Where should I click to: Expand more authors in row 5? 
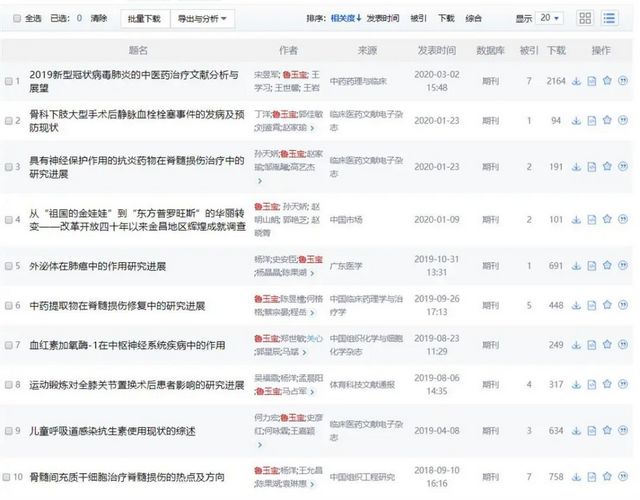(312, 273)
